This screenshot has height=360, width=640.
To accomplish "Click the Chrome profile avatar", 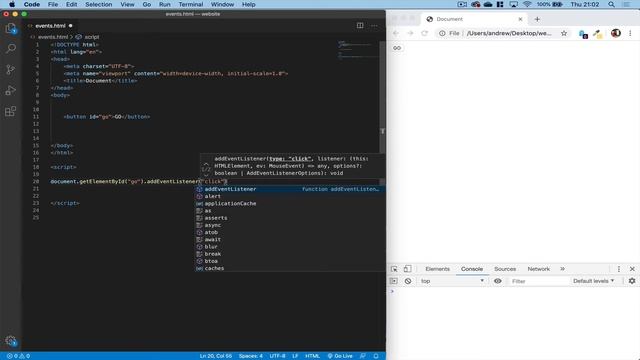I will coord(616,33).
